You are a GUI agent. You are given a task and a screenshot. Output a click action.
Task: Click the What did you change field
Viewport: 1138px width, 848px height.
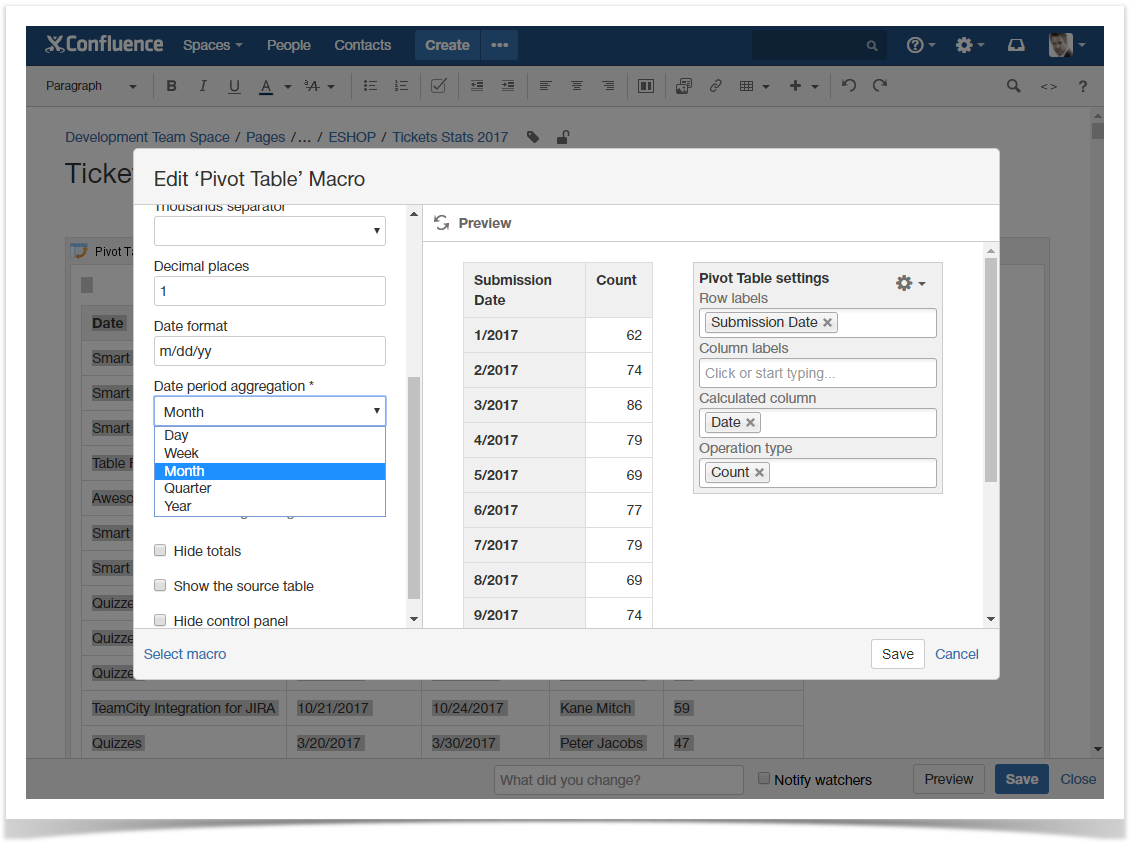click(617, 779)
